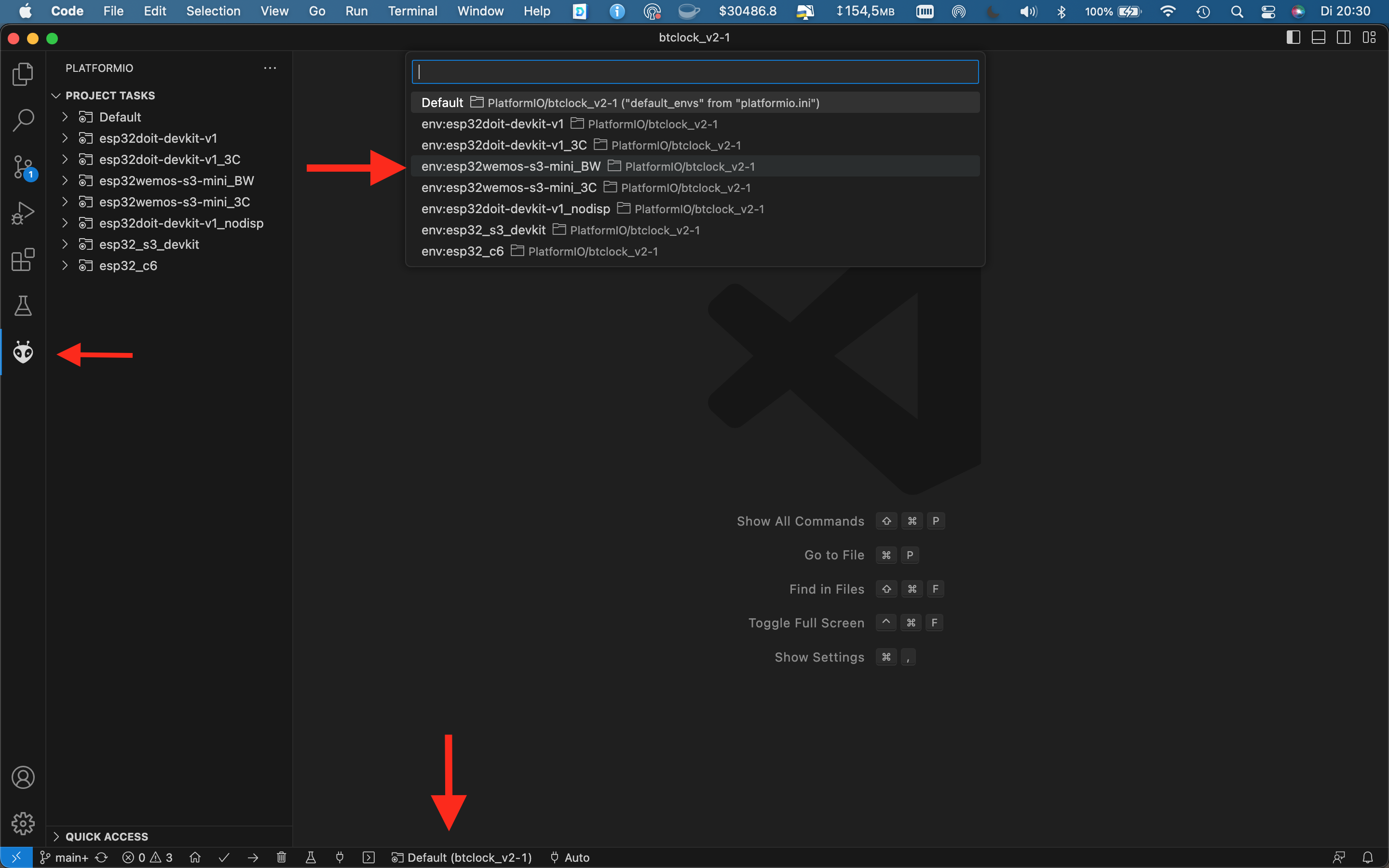
Task: Open the PlatformIO alien icon view
Action: [23, 353]
